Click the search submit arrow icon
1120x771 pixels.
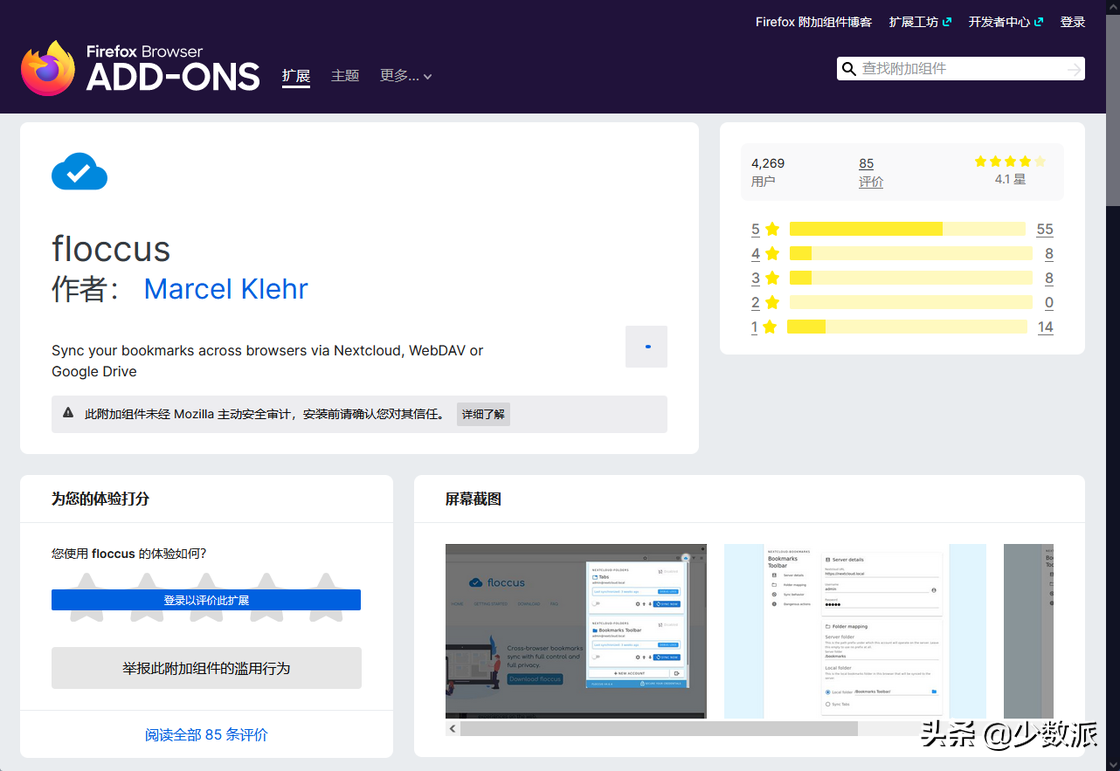click(x=1074, y=69)
